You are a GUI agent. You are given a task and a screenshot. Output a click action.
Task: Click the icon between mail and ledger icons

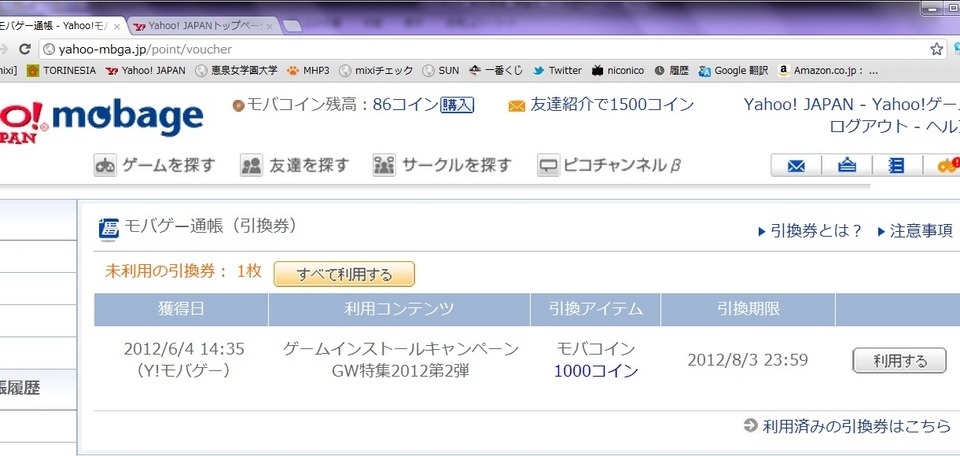click(x=847, y=165)
